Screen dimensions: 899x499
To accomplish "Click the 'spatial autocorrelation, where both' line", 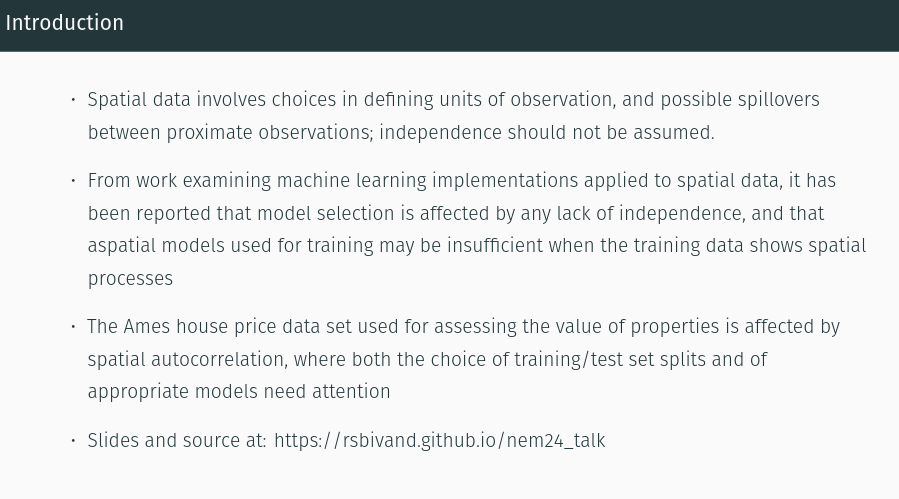I will pos(427,360).
